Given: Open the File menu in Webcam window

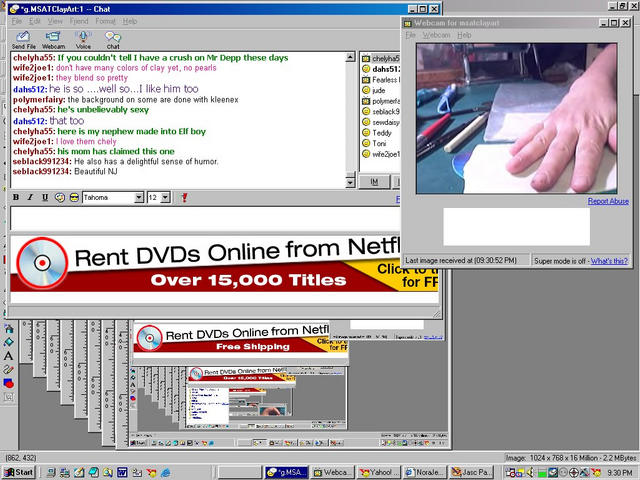Looking at the screenshot, I should pyautogui.click(x=411, y=35).
